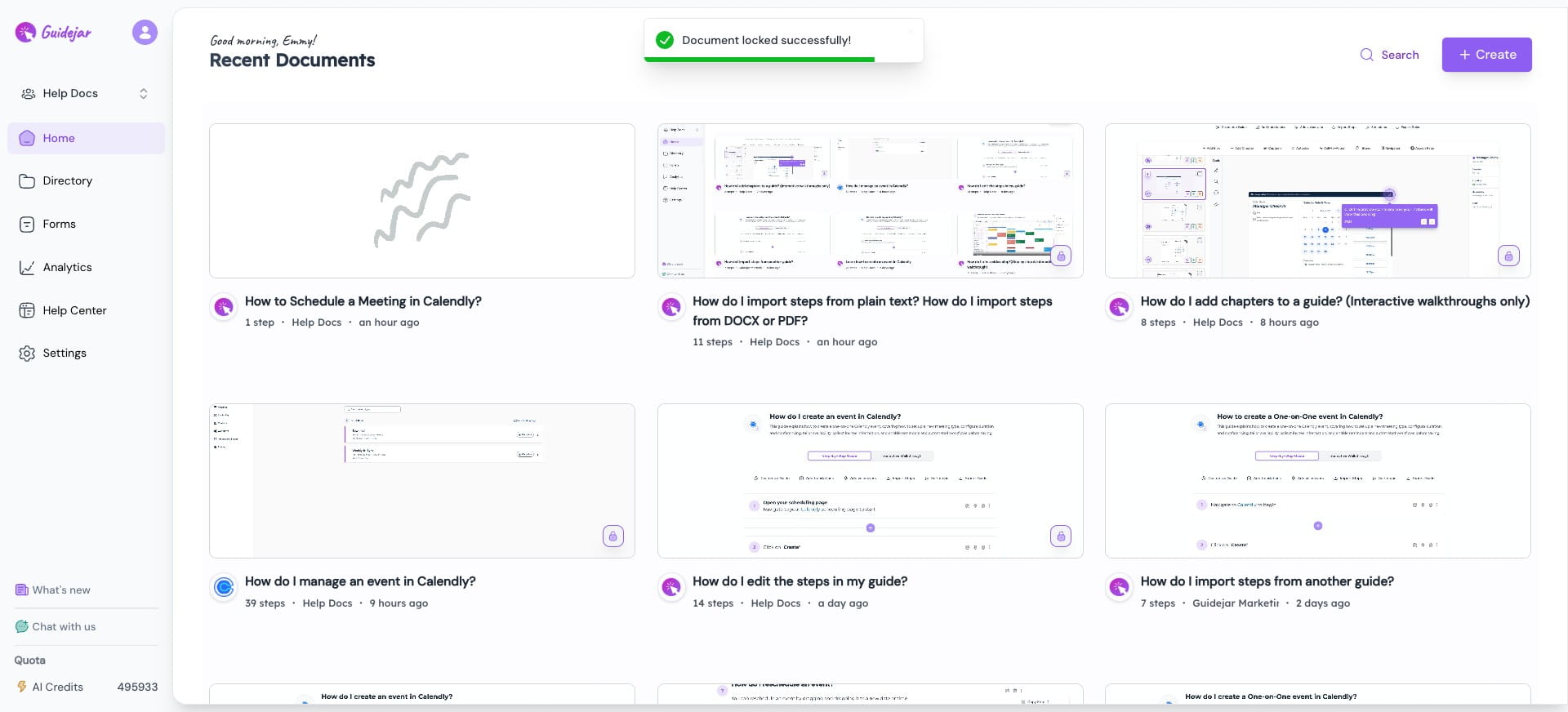Click the 39 steps count label
This screenshot has height=712, width=1568.
[x=265, y=603]
